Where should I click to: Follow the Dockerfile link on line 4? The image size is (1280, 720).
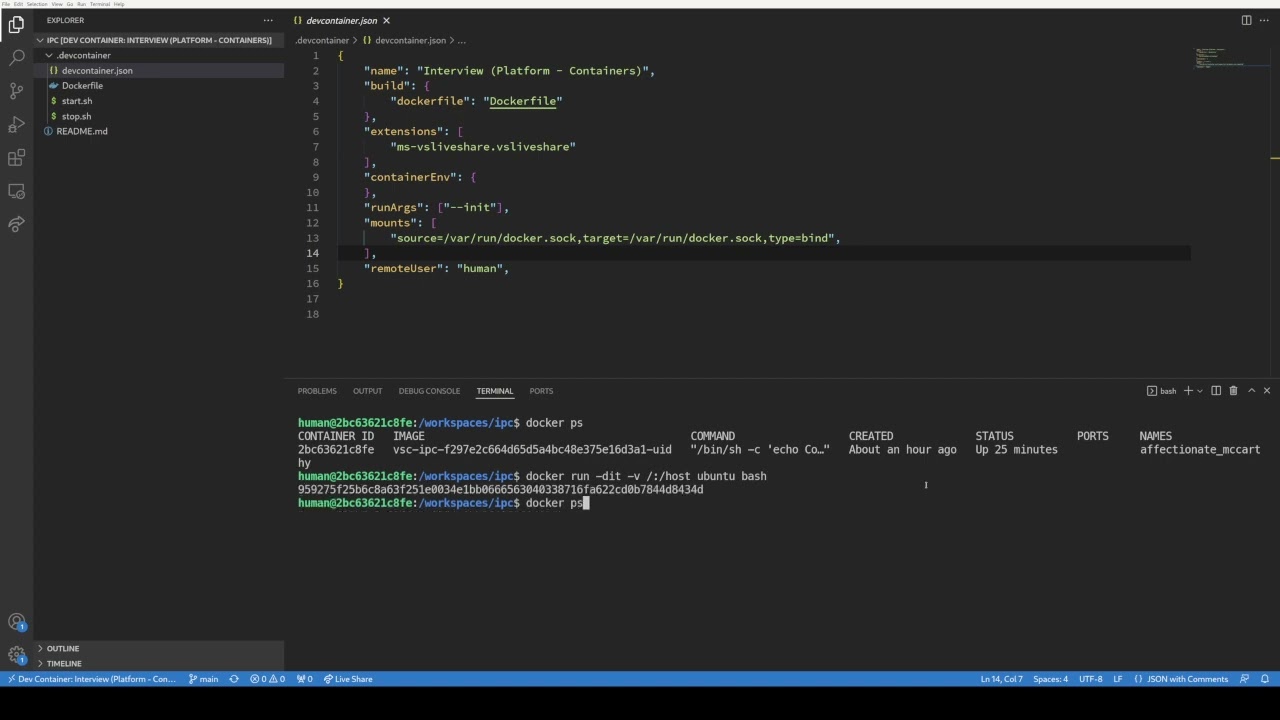[x=522, y=101]
